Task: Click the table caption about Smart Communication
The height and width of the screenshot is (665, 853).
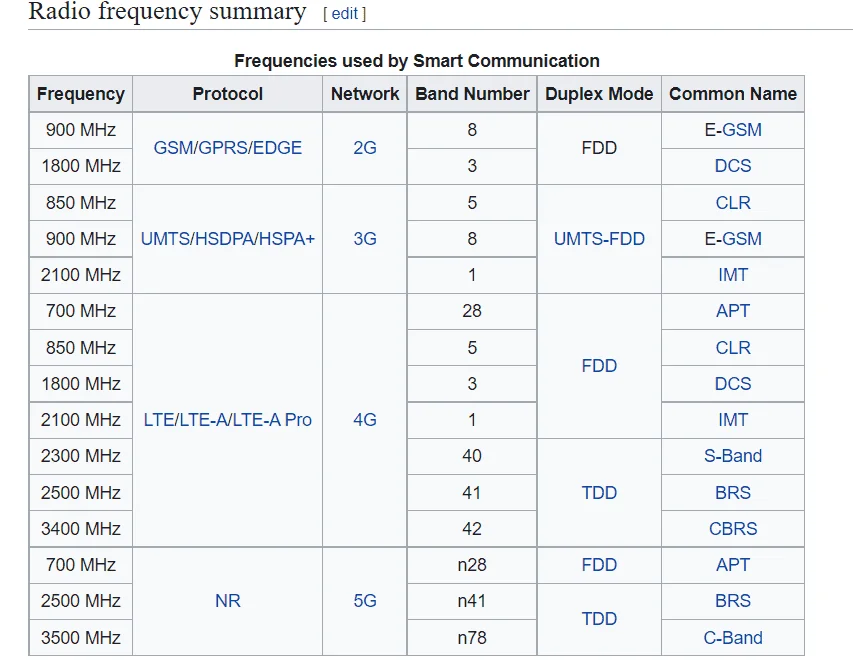Action: [x=417, y=60]
